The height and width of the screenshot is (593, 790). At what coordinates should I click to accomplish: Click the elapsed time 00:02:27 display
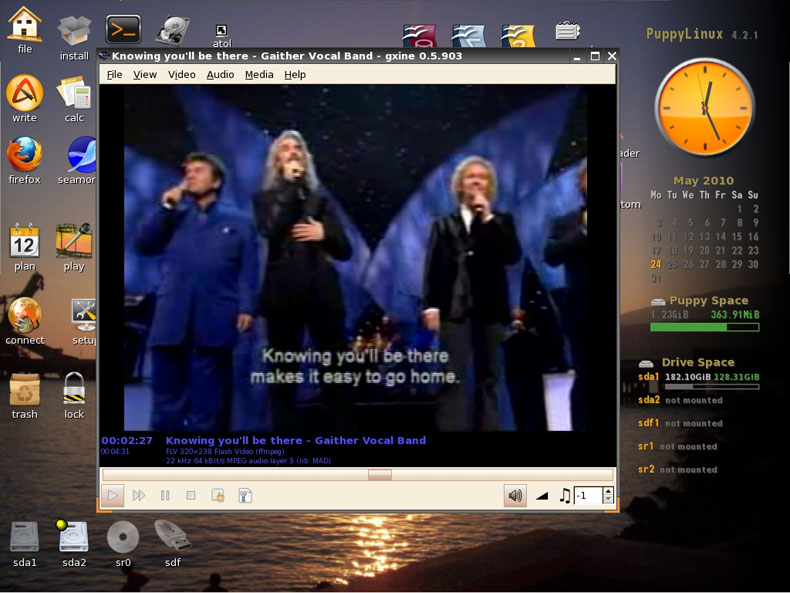(127, 440)
